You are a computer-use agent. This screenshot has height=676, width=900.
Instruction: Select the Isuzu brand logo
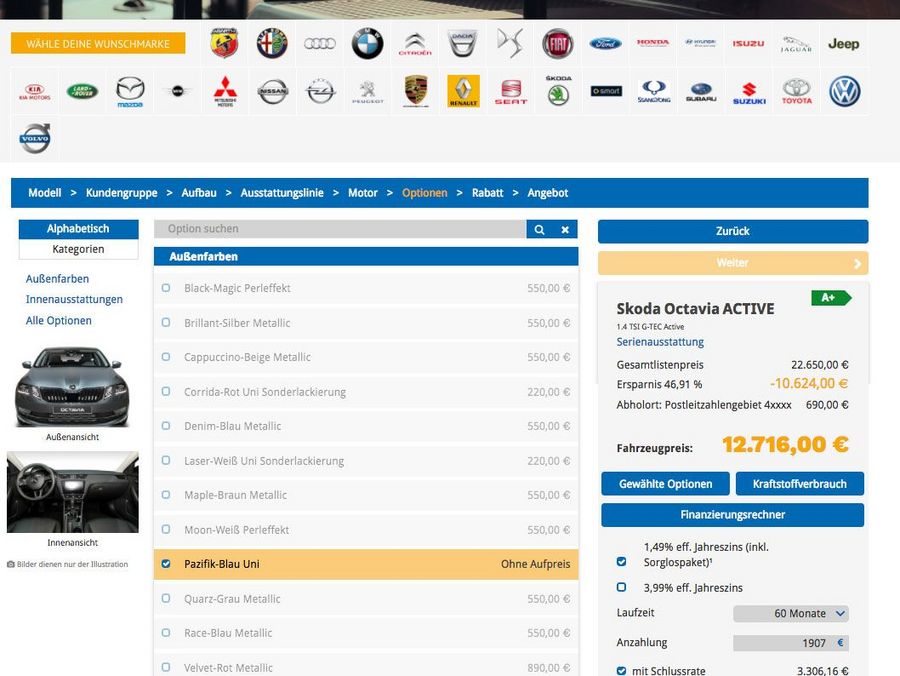(748, 43)
